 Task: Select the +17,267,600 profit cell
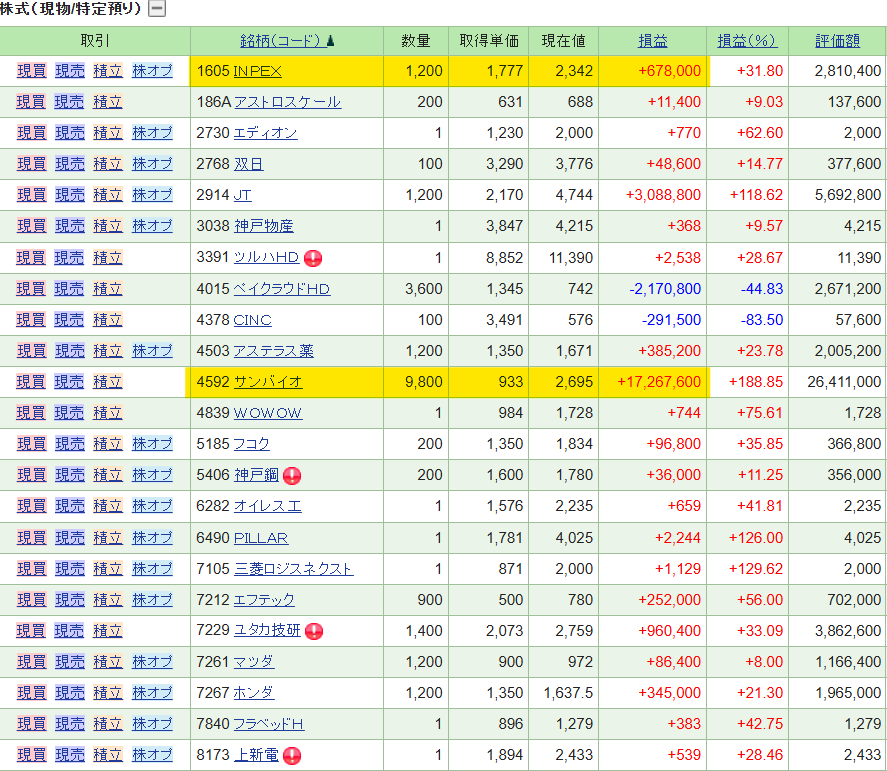pos(652,382)
